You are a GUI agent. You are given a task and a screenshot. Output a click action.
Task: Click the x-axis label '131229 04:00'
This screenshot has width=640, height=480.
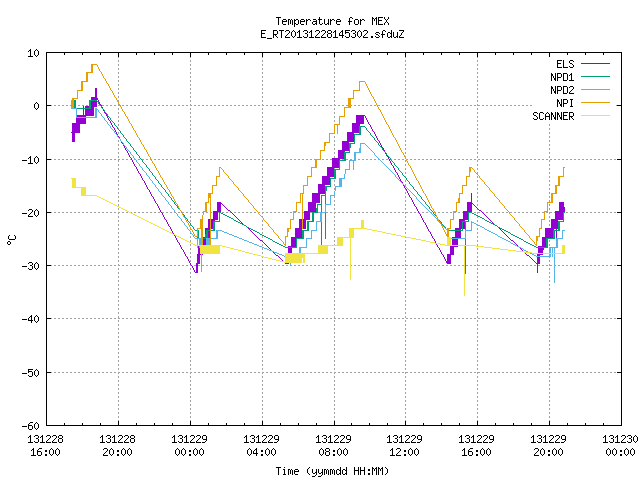click(x=261, y=446)
